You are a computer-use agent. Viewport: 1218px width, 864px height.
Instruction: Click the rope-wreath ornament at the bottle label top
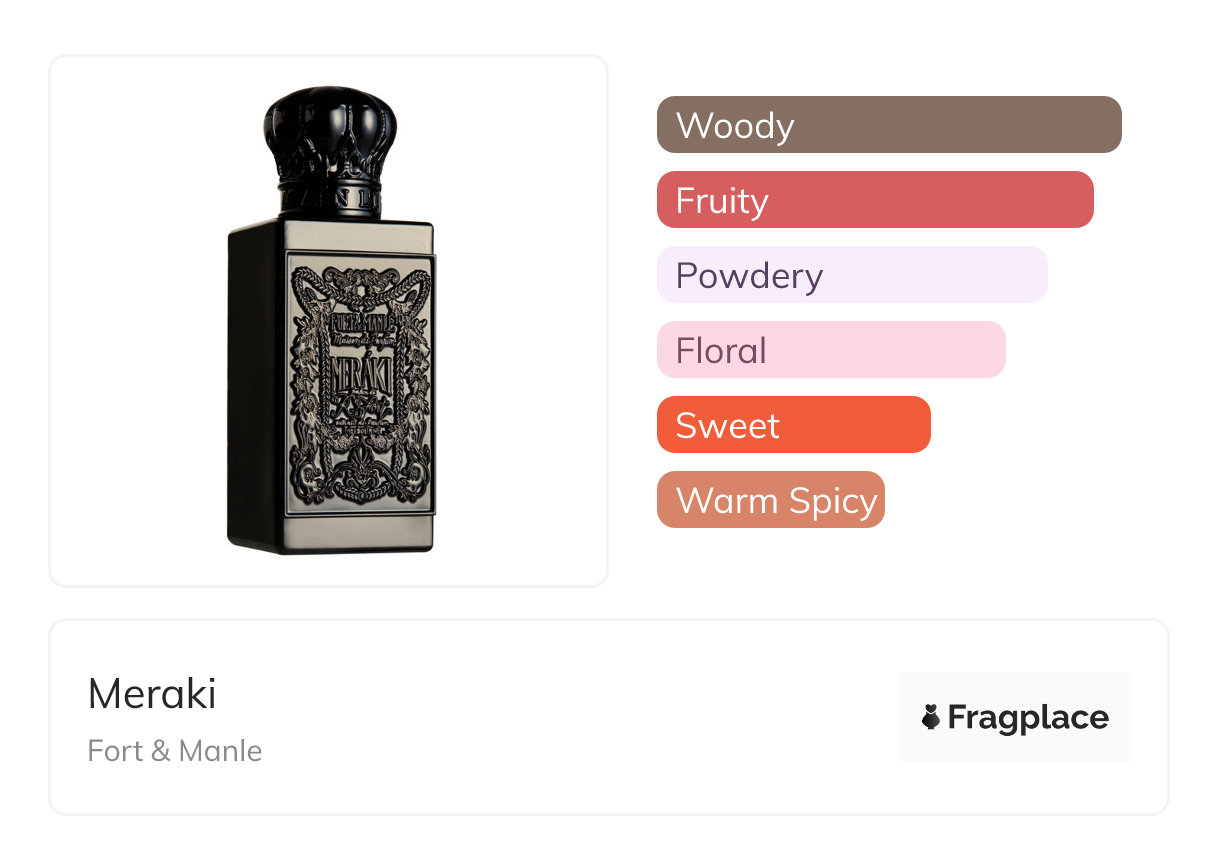(x=360, y=287)
